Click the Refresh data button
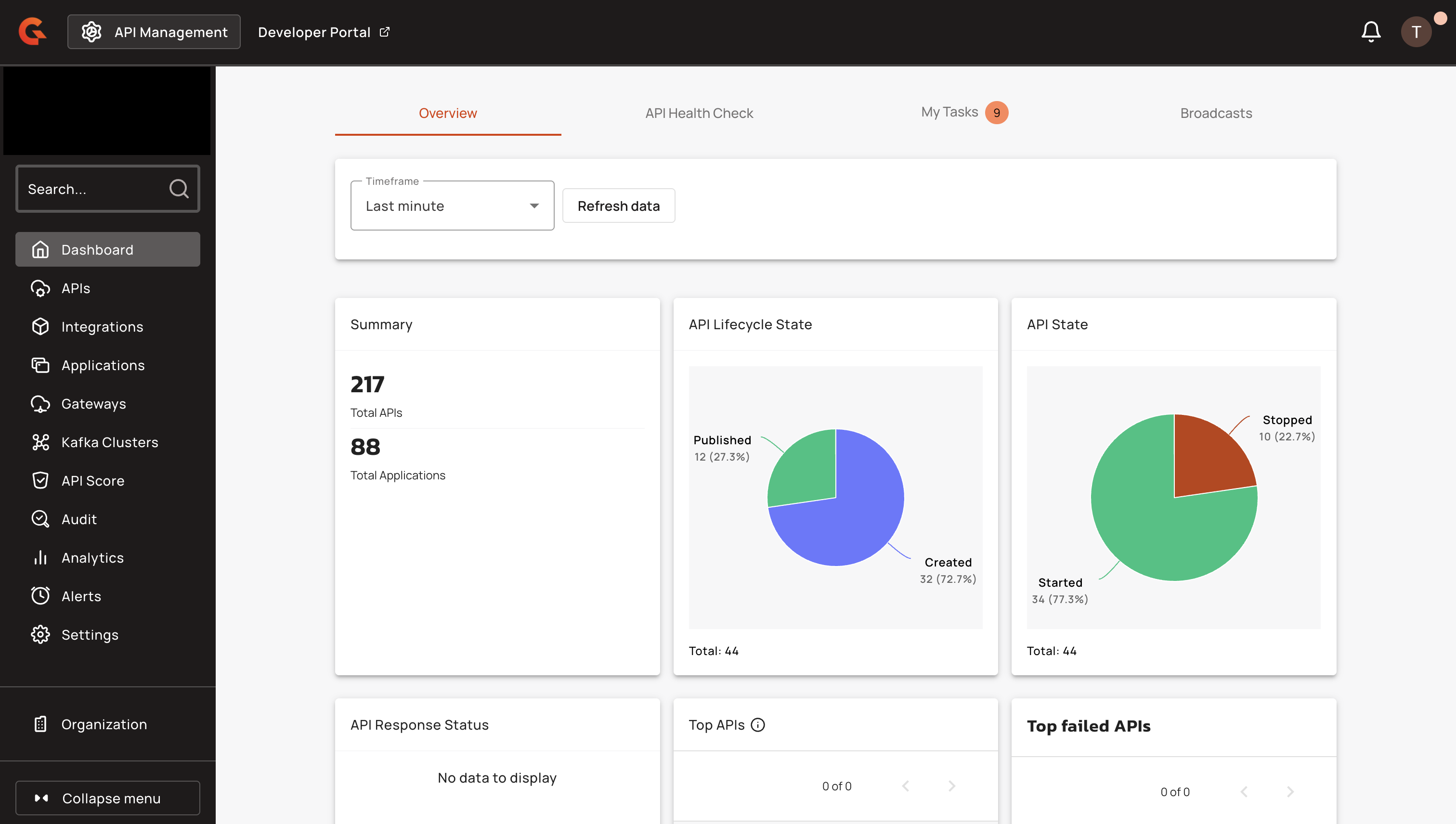Screen dimensions: 1456x824 pos(618,206)
